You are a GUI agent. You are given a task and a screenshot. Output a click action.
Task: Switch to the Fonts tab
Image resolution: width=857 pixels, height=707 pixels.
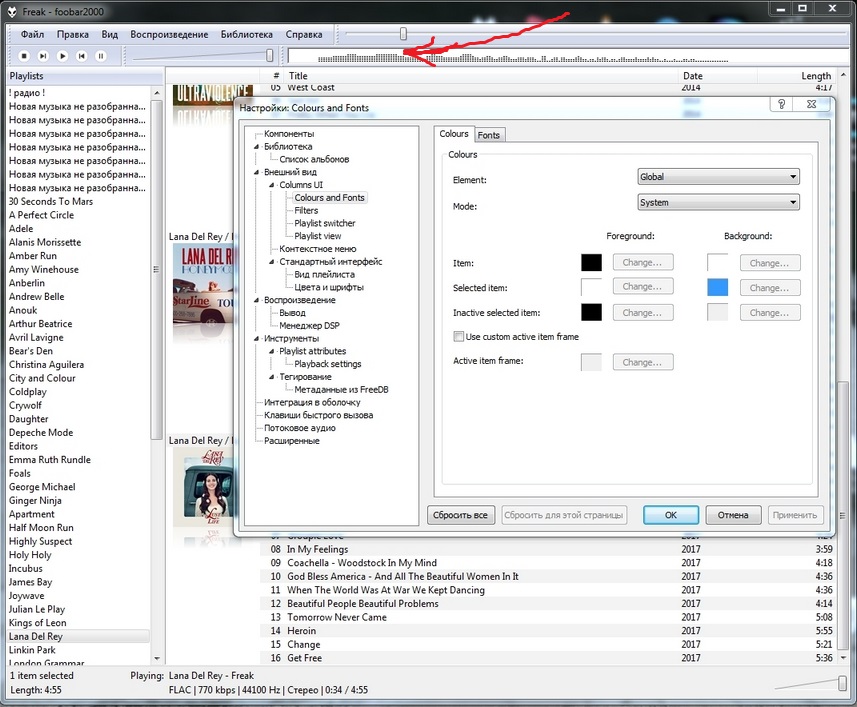point(489,135)
